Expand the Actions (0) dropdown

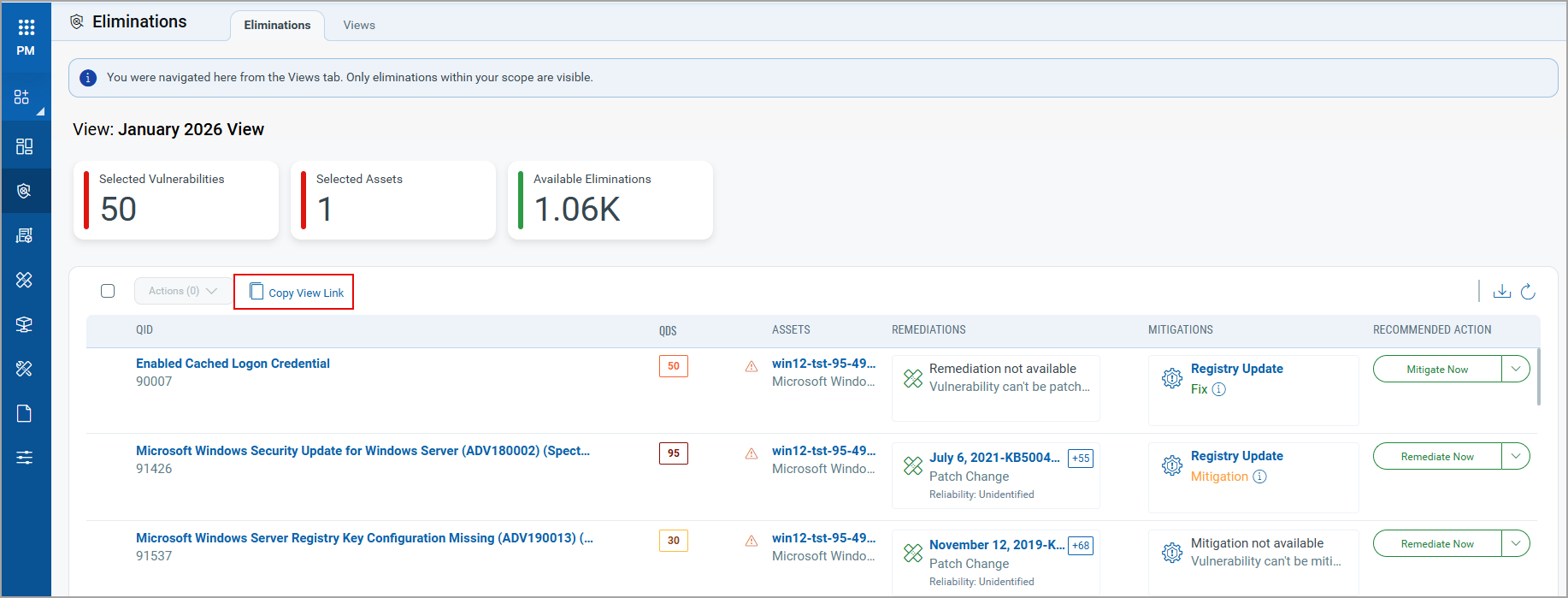pyautogui.click(x=182, y=291)
